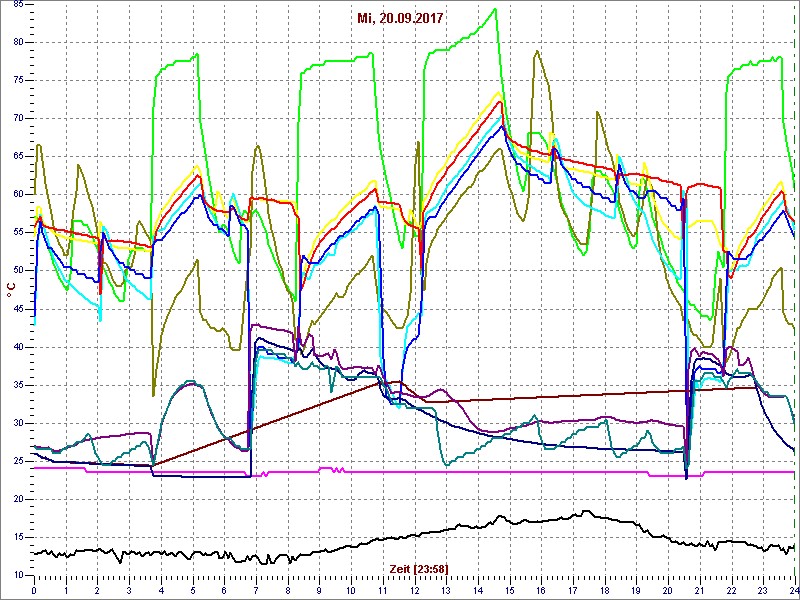Select the 50 label on temperature axis
This screenshot has height=600, width=800.
(x=17, y=270)
